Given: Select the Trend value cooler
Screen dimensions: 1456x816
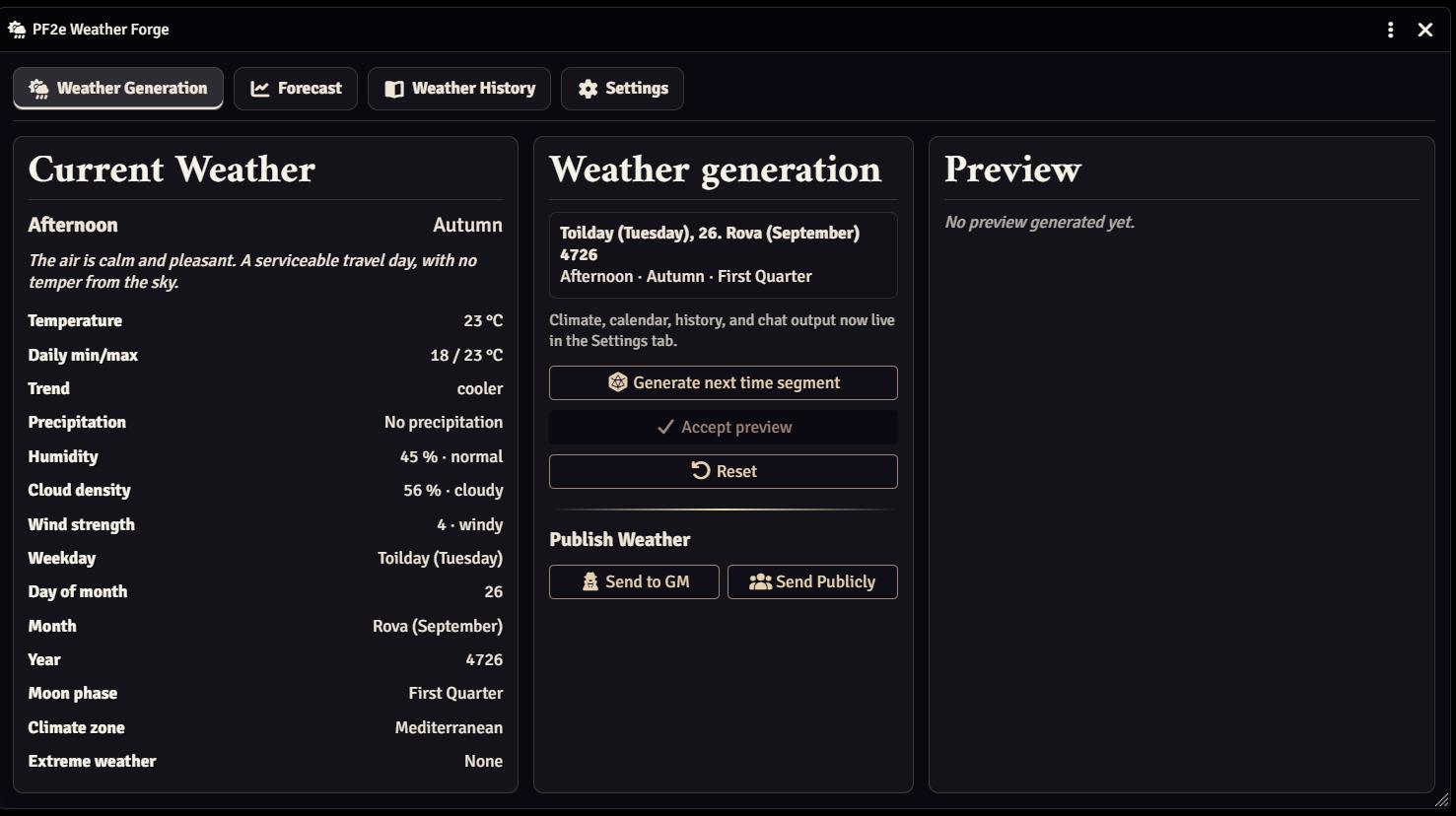Looking at the screenshot, I should tap(480, 389).
